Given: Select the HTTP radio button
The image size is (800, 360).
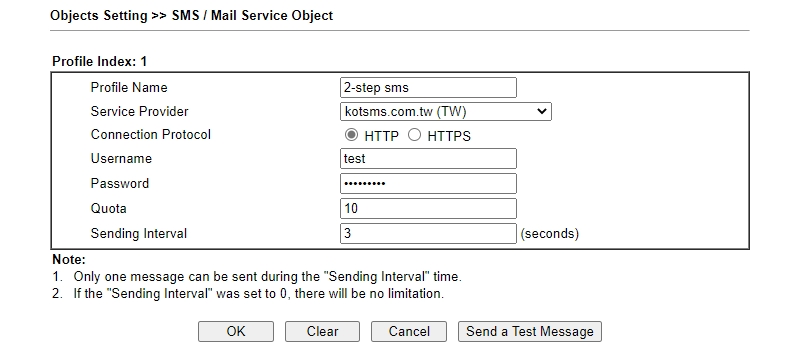Looking at the screenshot, I should [352, 135].
